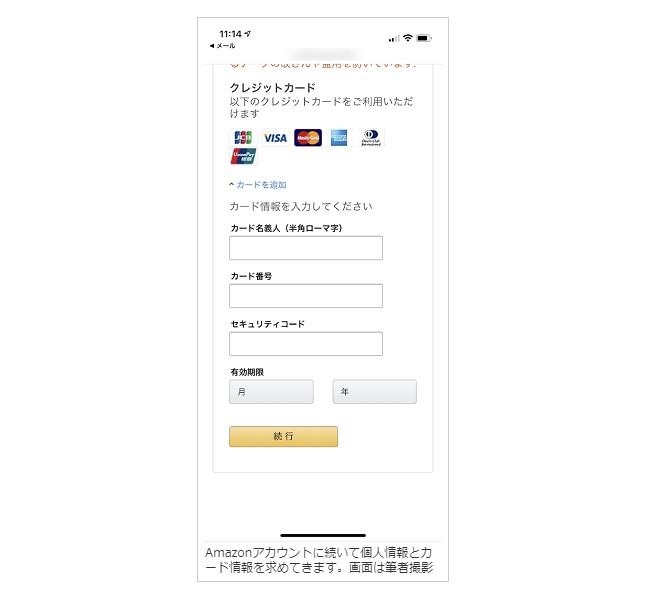646x596 pixels.
Task: Collapse the カードを追加 section chevron
Action: click(x=232, y=185)
